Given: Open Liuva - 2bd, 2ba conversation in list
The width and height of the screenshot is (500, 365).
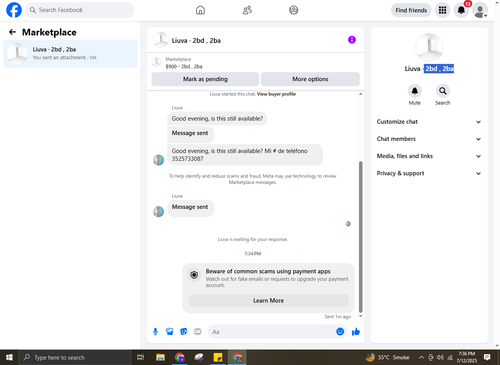Looking at the screenshot, I should tap(70, 54).
